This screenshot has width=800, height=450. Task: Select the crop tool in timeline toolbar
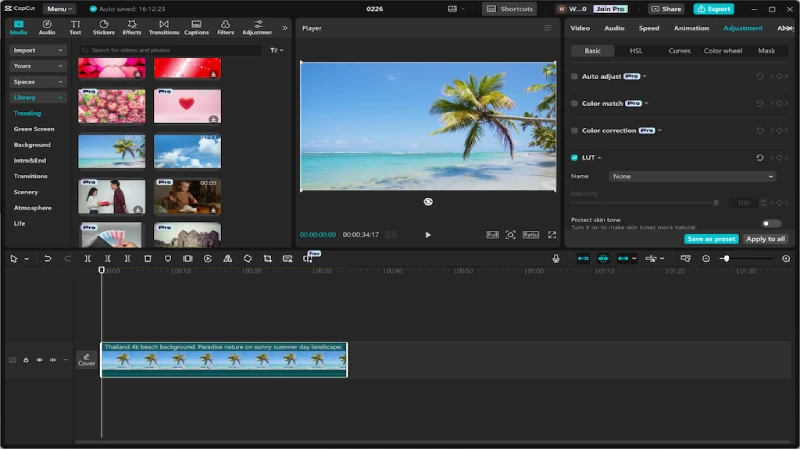point(267,259)
